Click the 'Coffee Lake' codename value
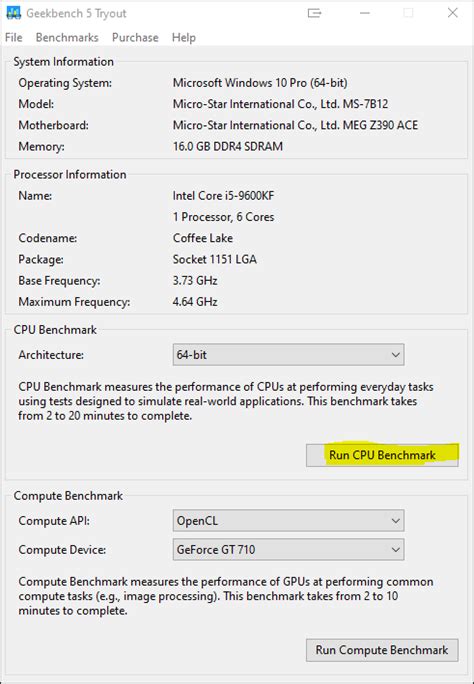This screenshot has height=684, width=474. pyautogui.click(x=203, y=238)
